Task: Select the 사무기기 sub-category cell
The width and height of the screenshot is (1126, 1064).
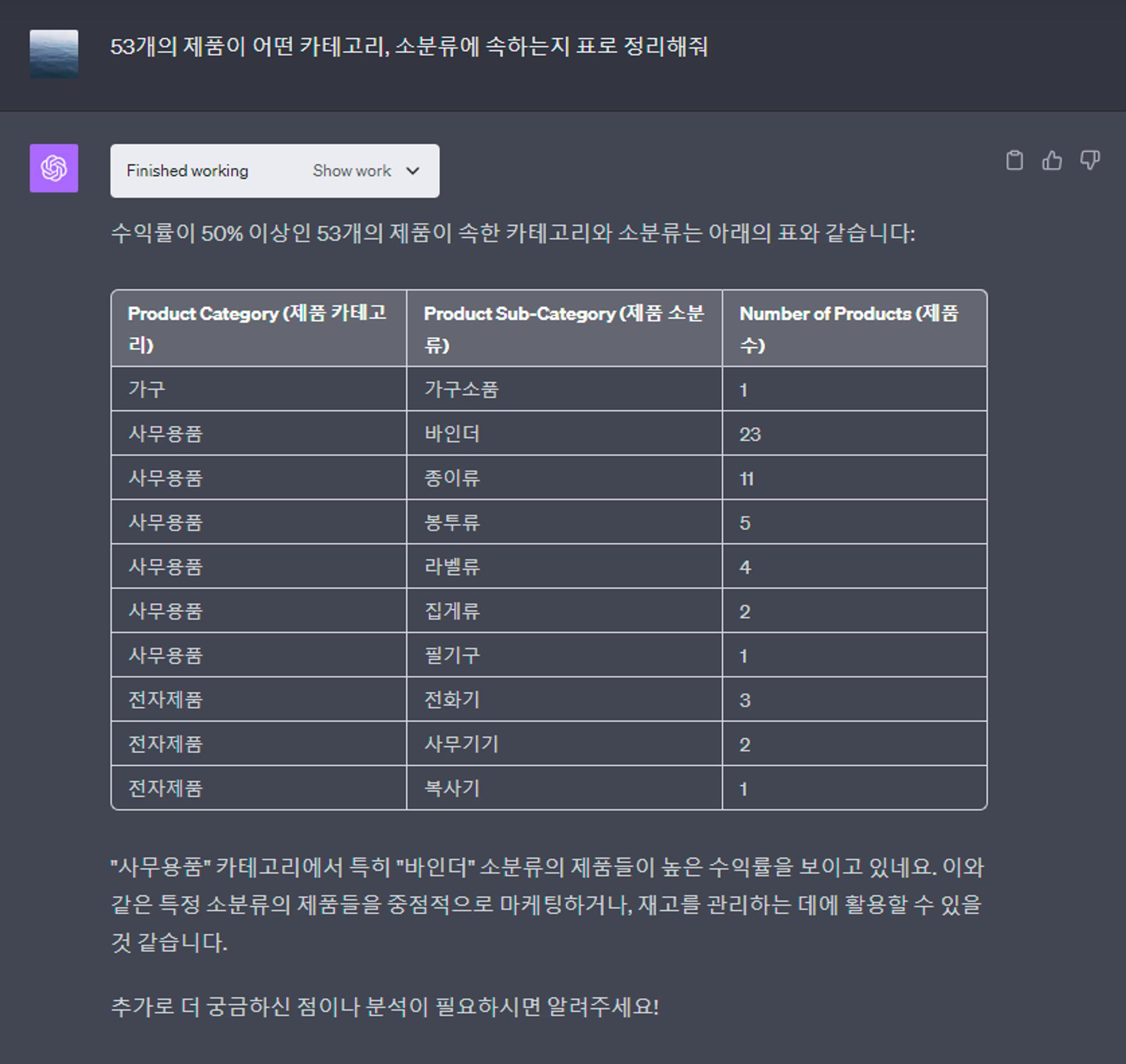Action: (564, 744)
